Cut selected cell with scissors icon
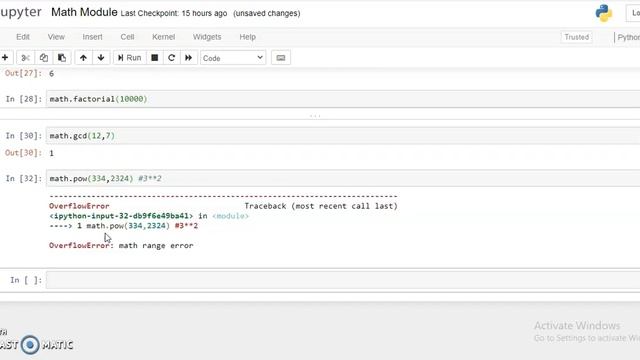The image size is (640, 360). [25, 58]
